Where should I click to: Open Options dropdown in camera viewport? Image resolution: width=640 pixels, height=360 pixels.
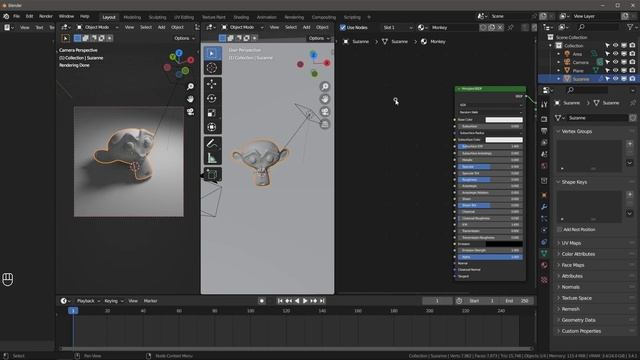184,38
